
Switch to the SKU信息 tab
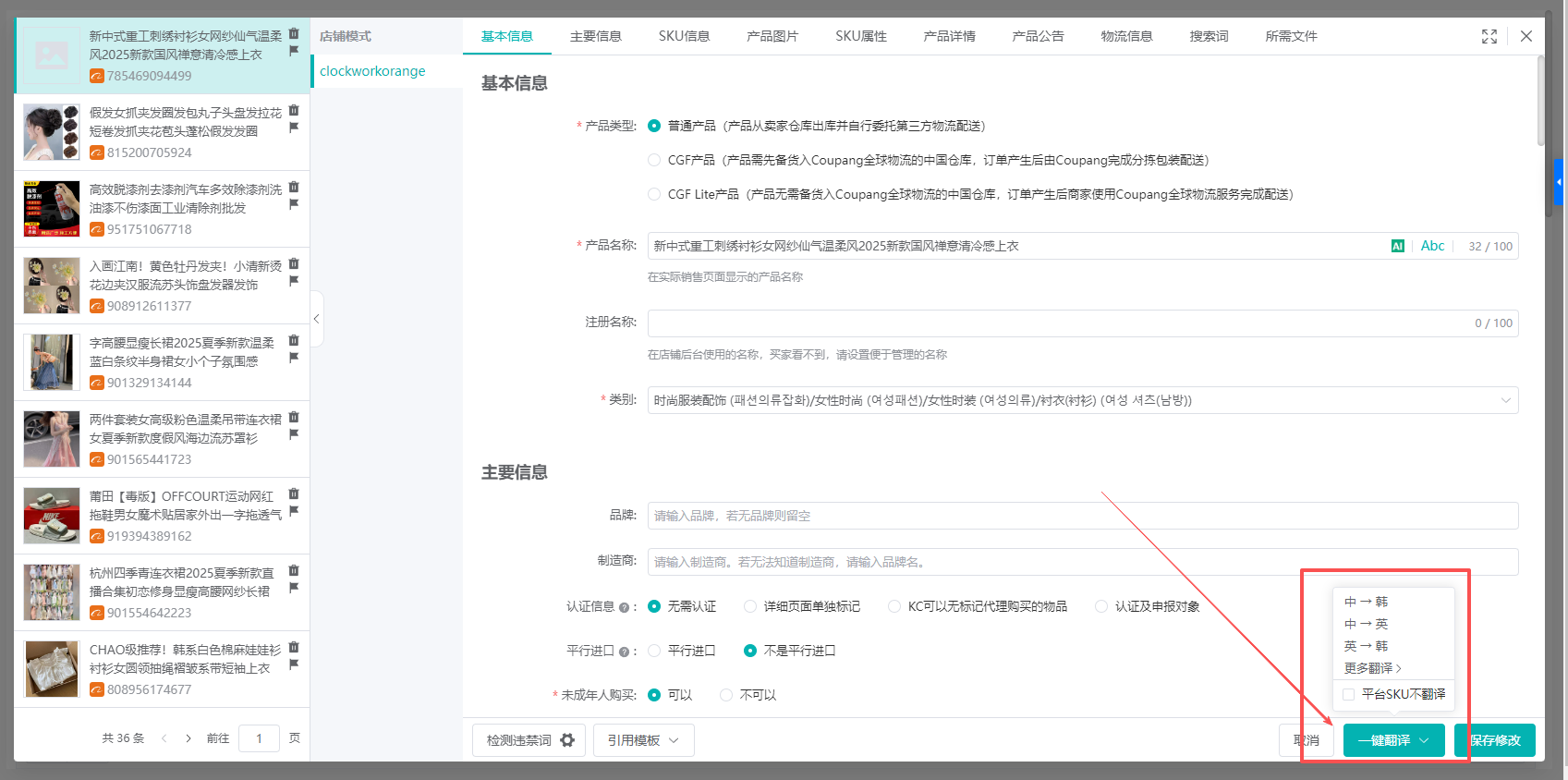[684, 36]
